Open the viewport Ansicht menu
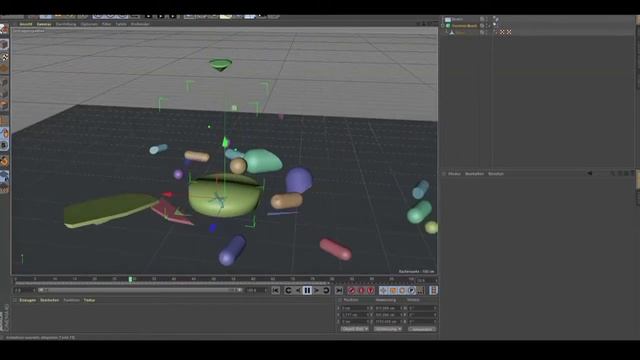Image resolution: width=640 pixels, height=360 pixels. coord(26,24)
